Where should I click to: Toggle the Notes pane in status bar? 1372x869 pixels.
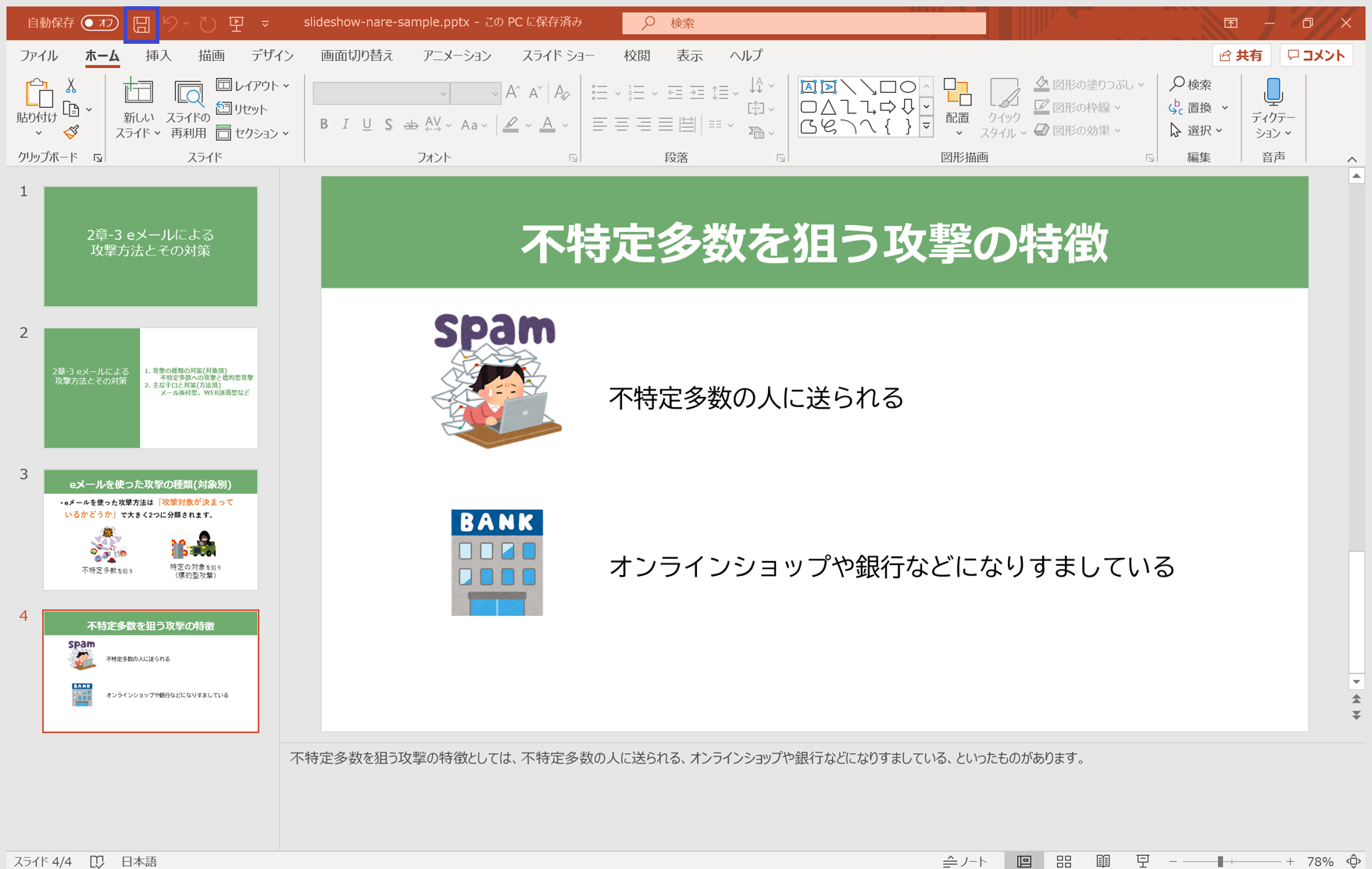pyautogui.click(x=966, y=860)
